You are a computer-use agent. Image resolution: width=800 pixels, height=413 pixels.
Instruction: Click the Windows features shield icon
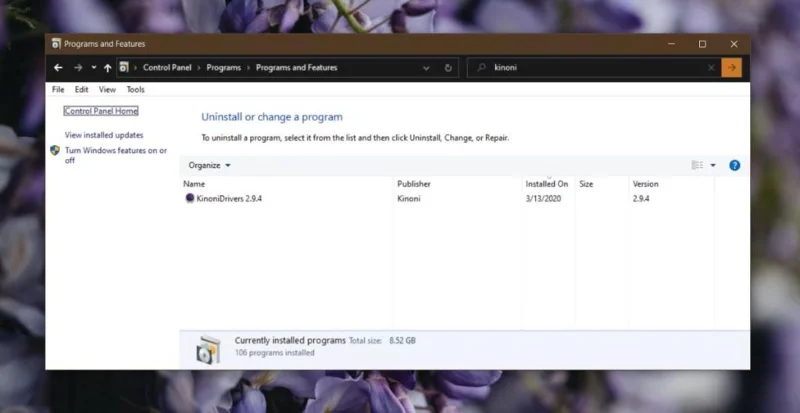click(x=55, y=150)
